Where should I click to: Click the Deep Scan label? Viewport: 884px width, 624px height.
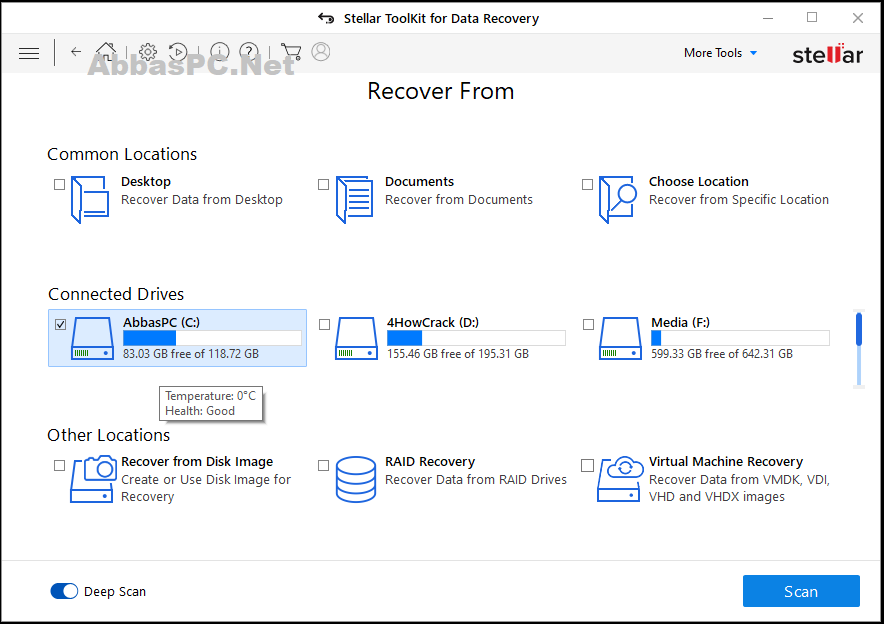(115, 591)
